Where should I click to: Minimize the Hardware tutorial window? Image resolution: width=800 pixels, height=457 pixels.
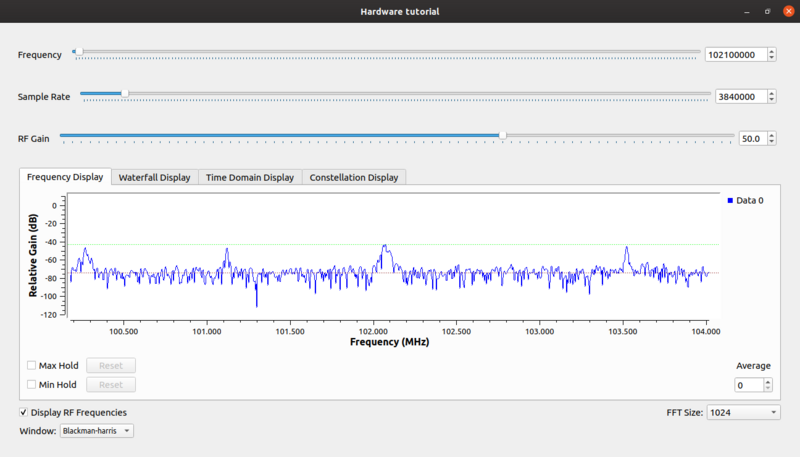click(747, 11)
